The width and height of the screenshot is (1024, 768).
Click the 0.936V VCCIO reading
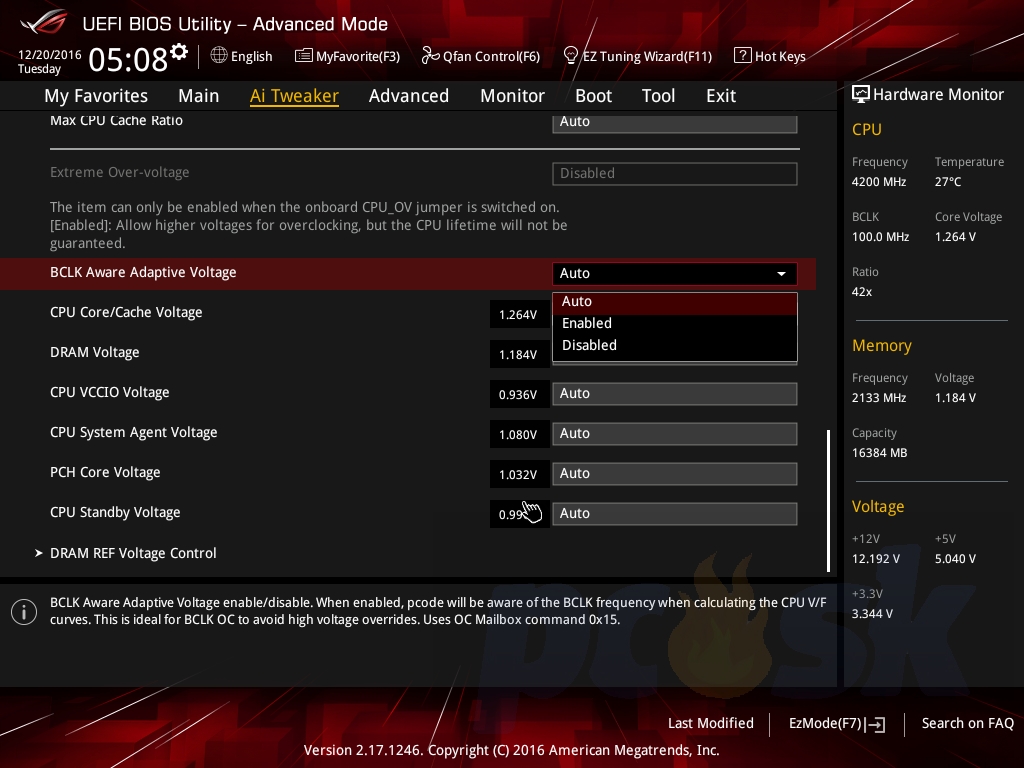click(x=519, y=394)
